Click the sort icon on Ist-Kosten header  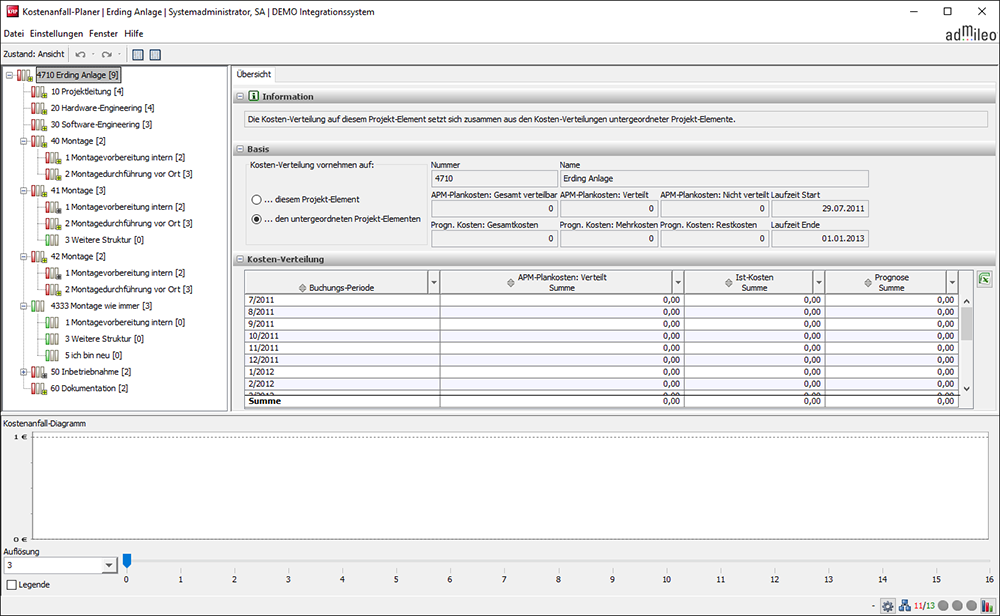pos(728,282)
